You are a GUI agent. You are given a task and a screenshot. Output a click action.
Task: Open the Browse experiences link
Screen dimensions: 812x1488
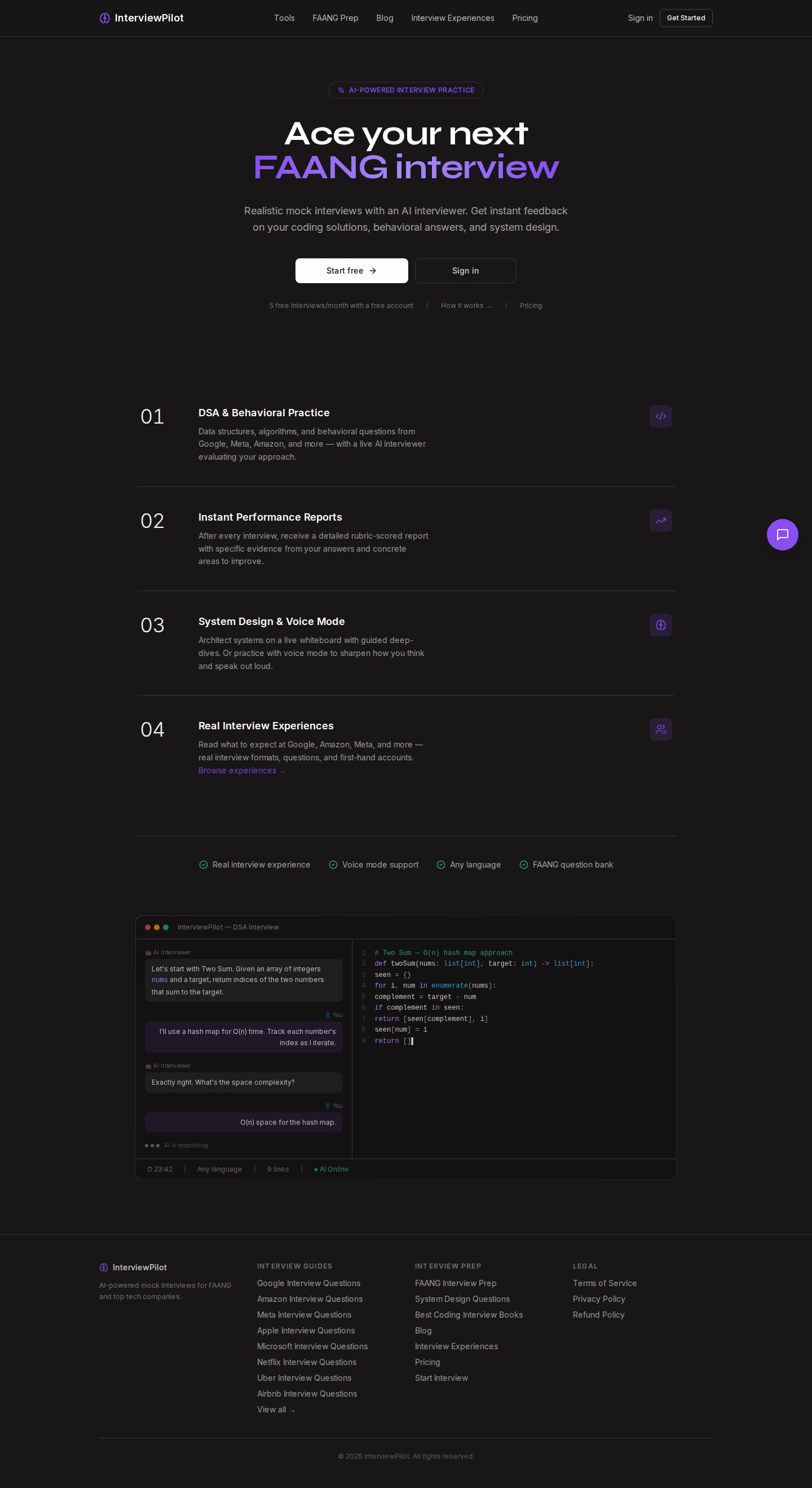coord(241,771)
